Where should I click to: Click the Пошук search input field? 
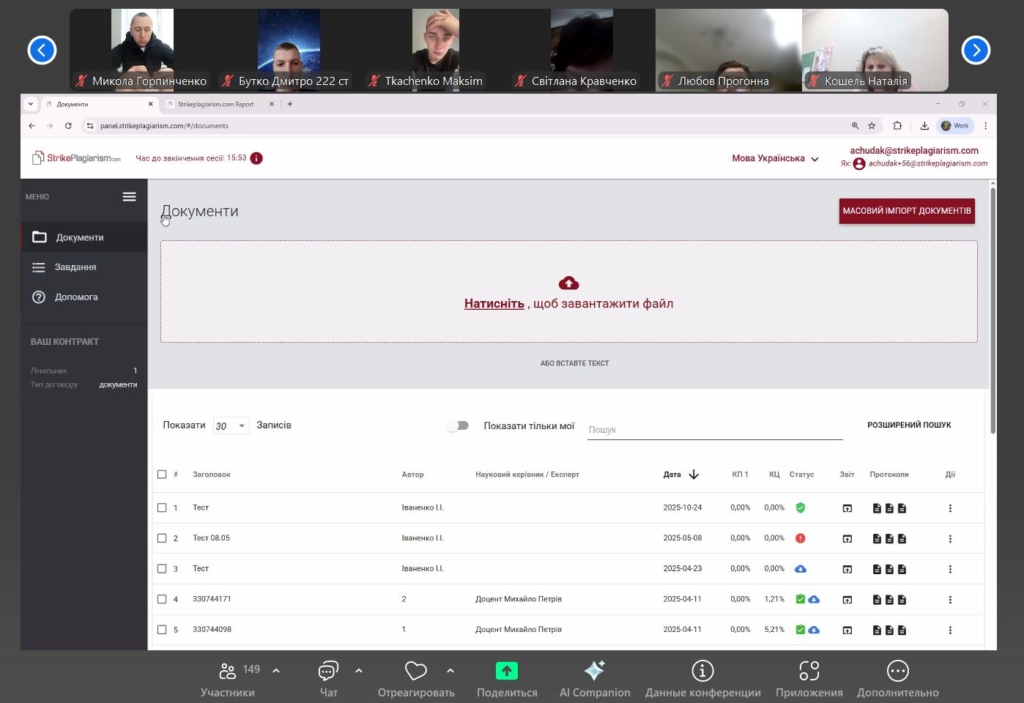(714, 429)
